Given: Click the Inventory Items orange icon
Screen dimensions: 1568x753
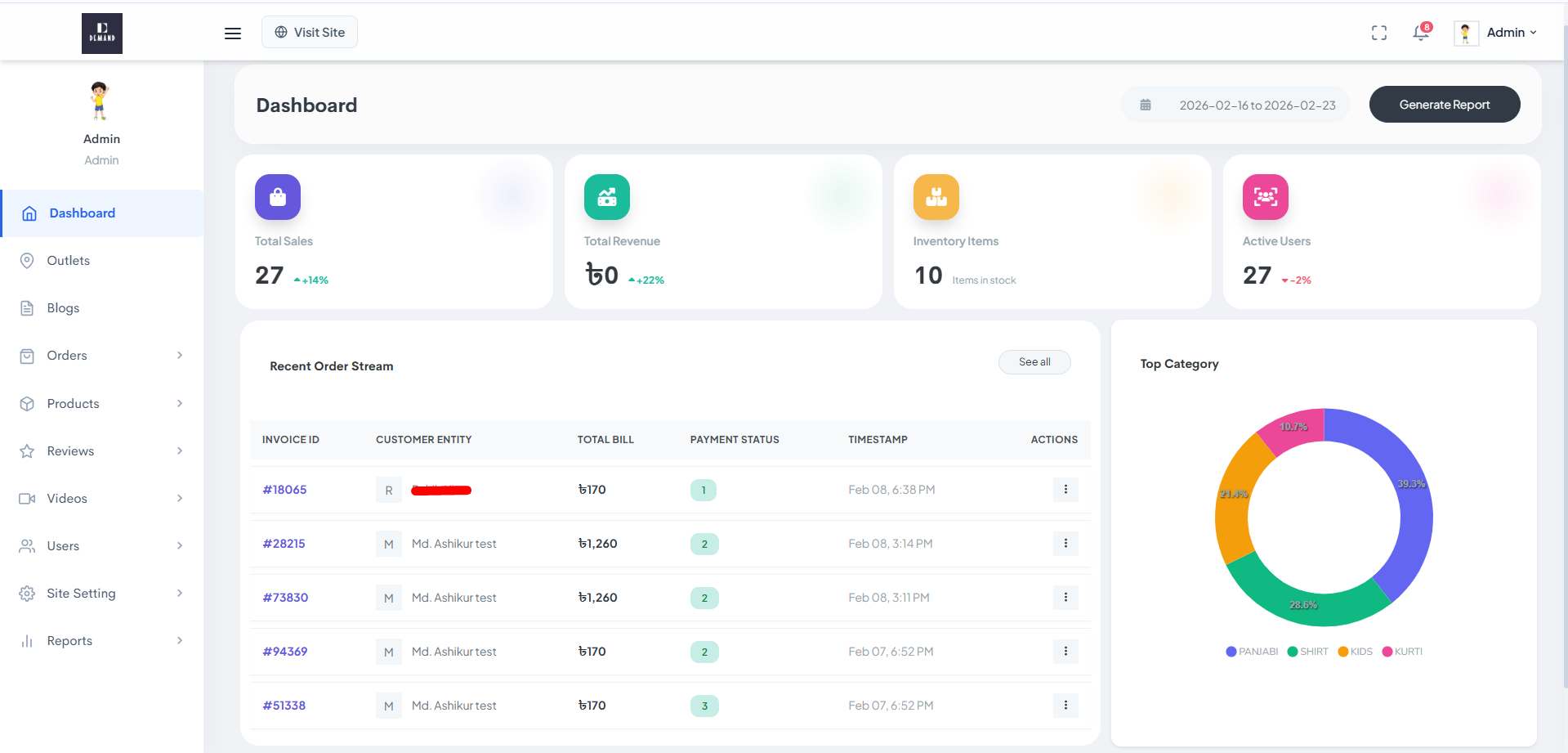Looking at the screenshot, I should point(936,197).
